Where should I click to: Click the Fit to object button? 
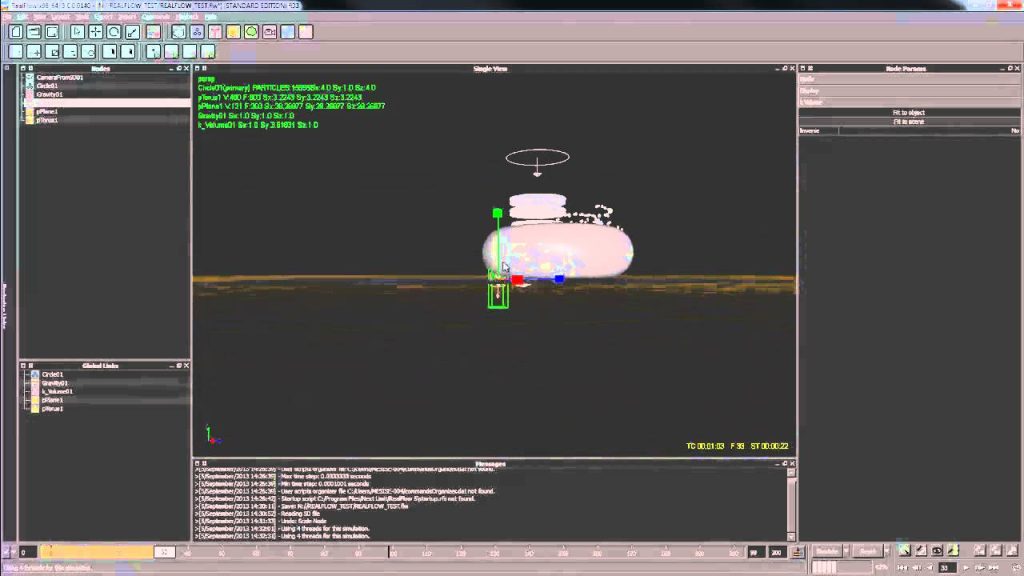coord(908,112)
